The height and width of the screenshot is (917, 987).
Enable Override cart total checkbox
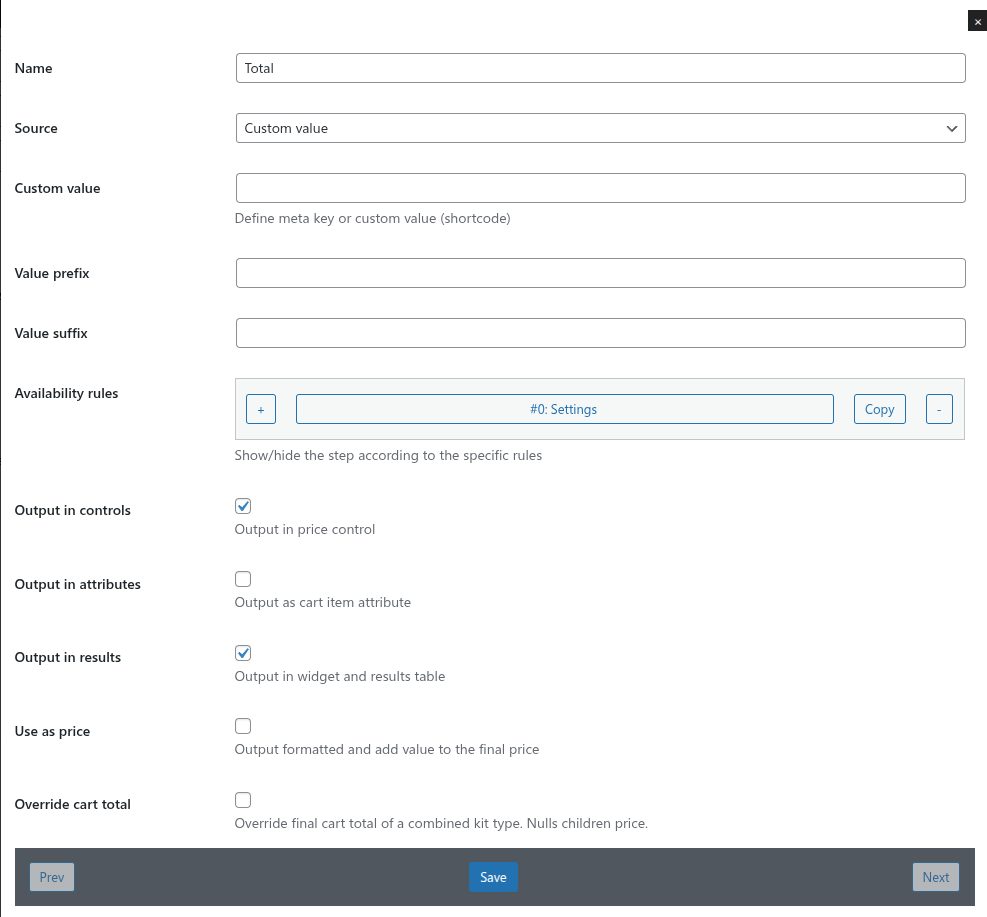pyautogui.click(x=243, y=800)
